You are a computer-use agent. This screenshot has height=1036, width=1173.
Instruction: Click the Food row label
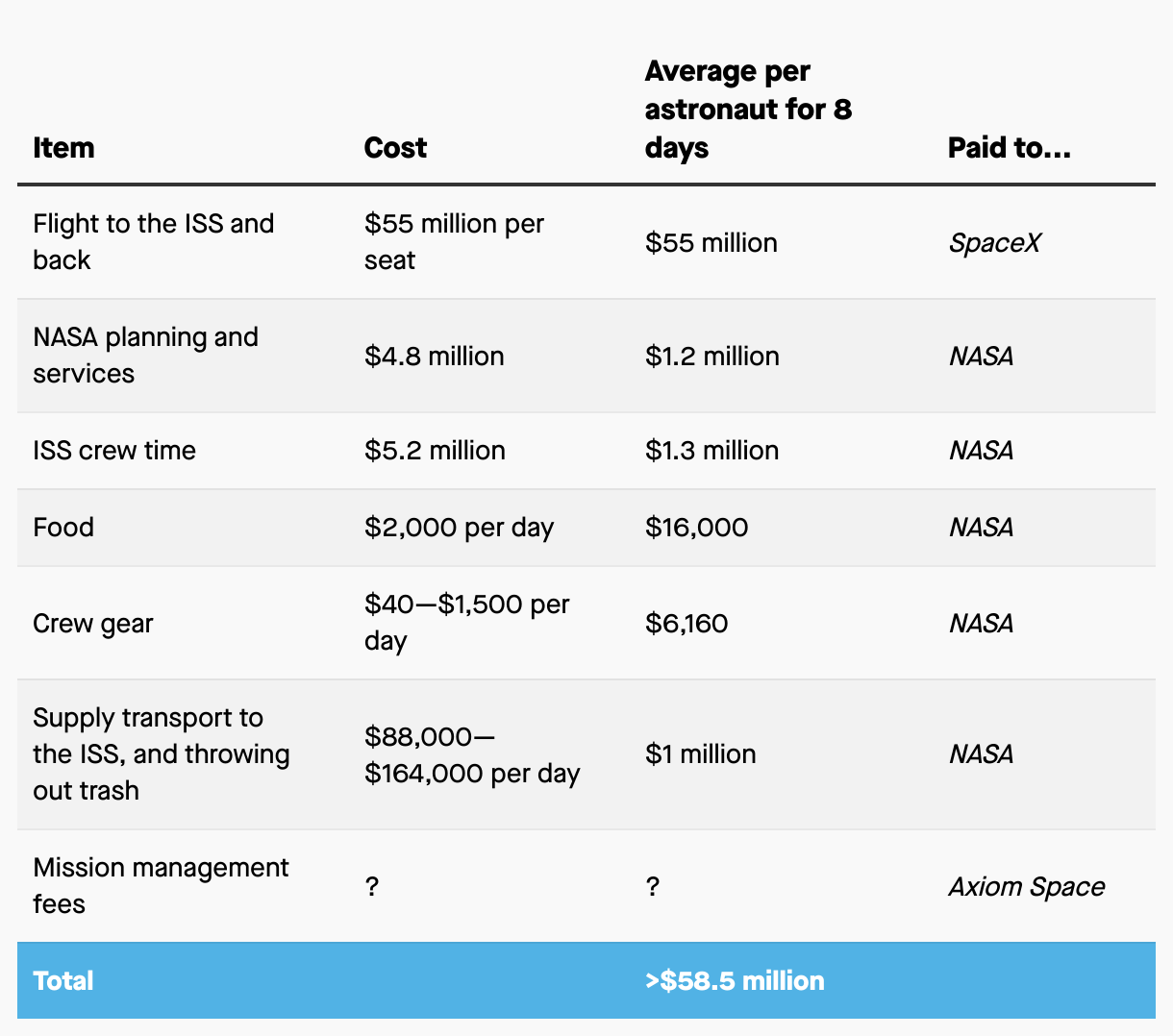63,528
